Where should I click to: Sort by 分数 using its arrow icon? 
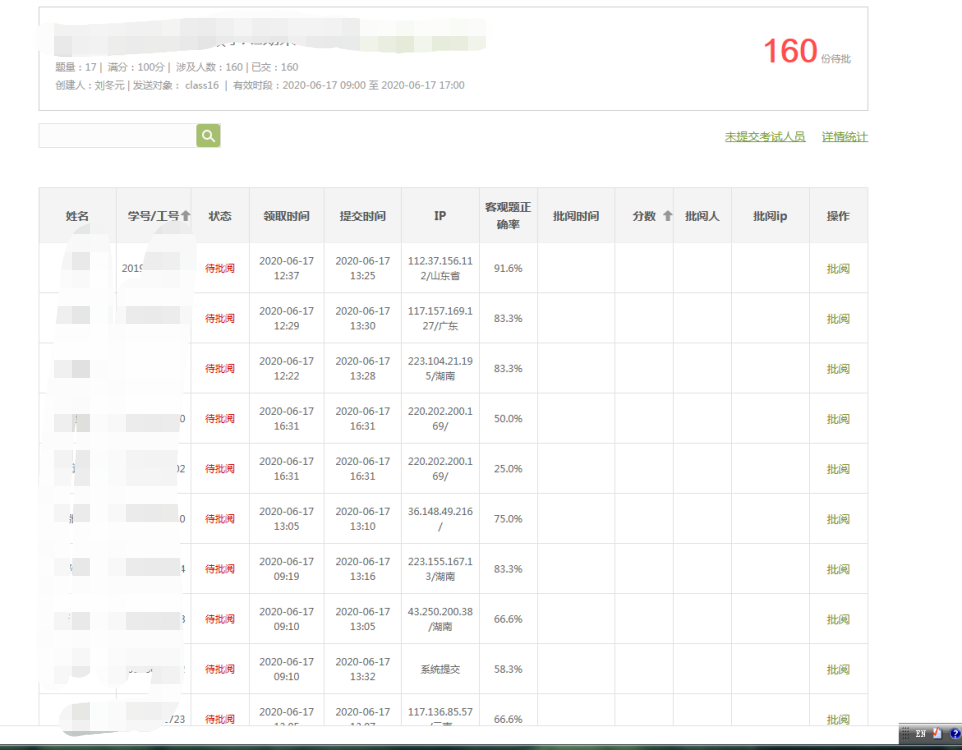pos(668,215)
